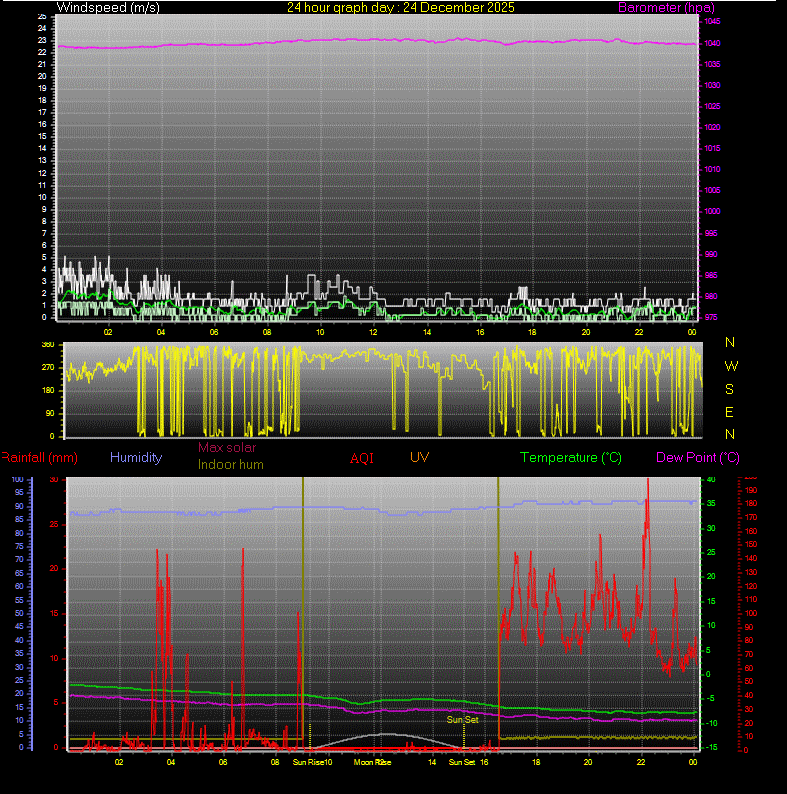Select the "23" windspeed axis value
Screen dimensions: 787x794
click(x=42, y=41)
